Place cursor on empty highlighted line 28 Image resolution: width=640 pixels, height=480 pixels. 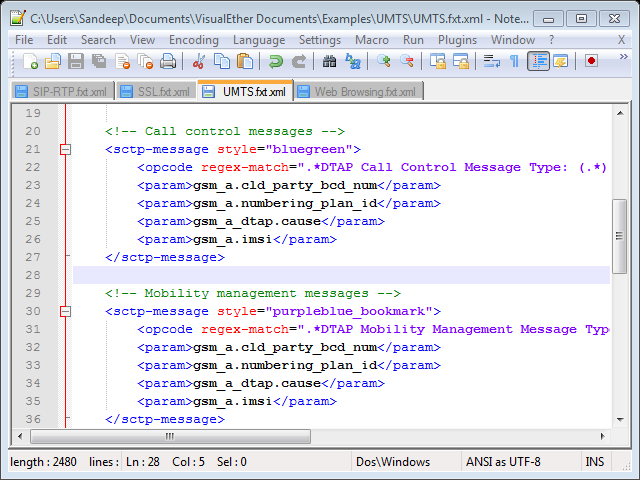(x=341, y=275)
